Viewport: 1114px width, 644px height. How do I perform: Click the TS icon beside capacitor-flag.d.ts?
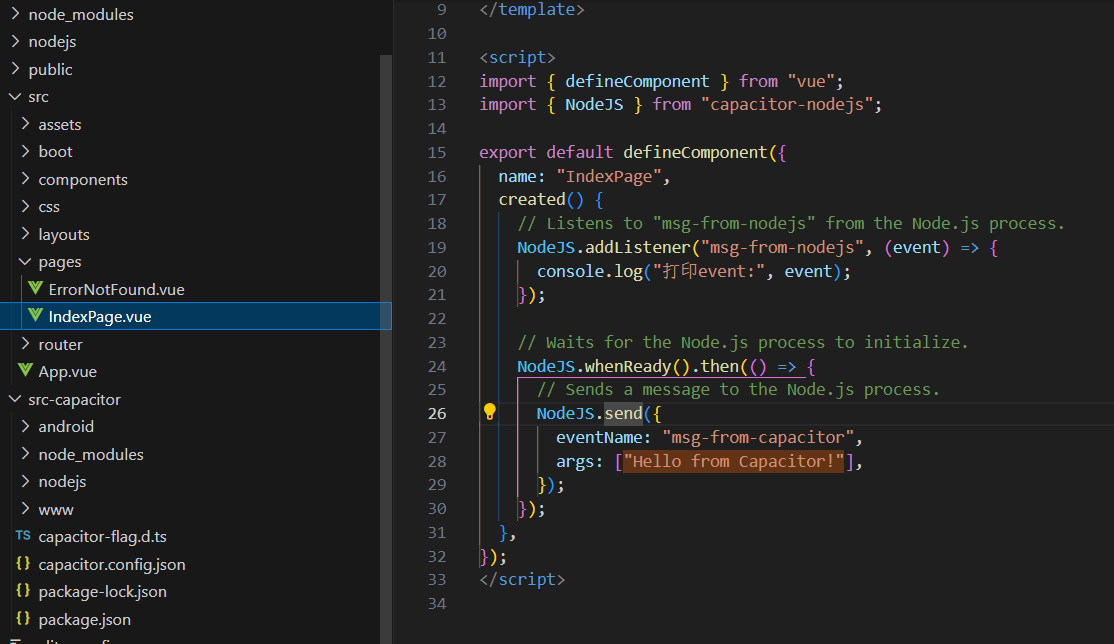(22, 536)
